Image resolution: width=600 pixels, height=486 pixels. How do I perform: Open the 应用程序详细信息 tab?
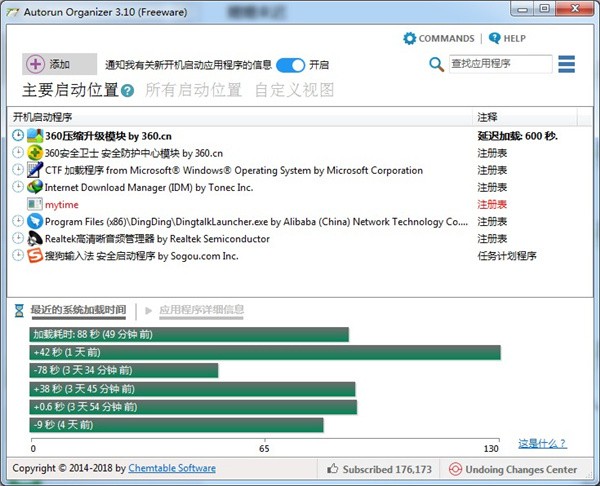coord(201,310)
